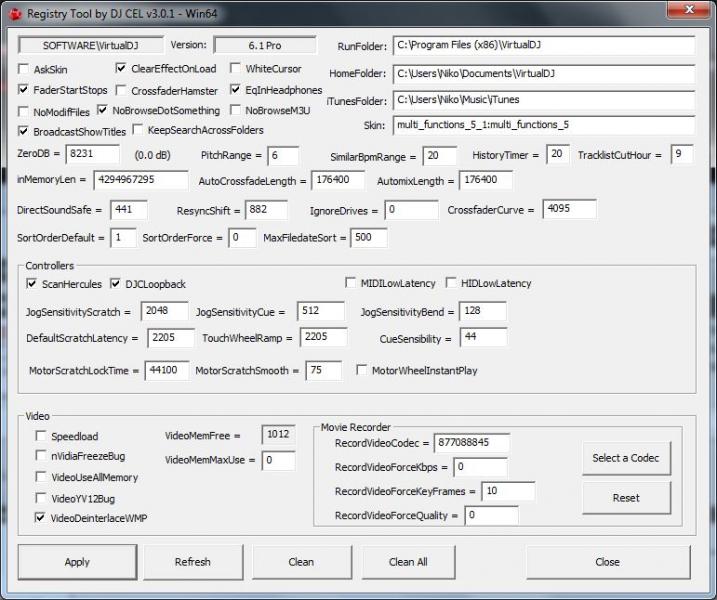Toggle EqInHeadphones checkbox
The height and width of the screenshot is (600, 717).
click(x=235, y=89)
